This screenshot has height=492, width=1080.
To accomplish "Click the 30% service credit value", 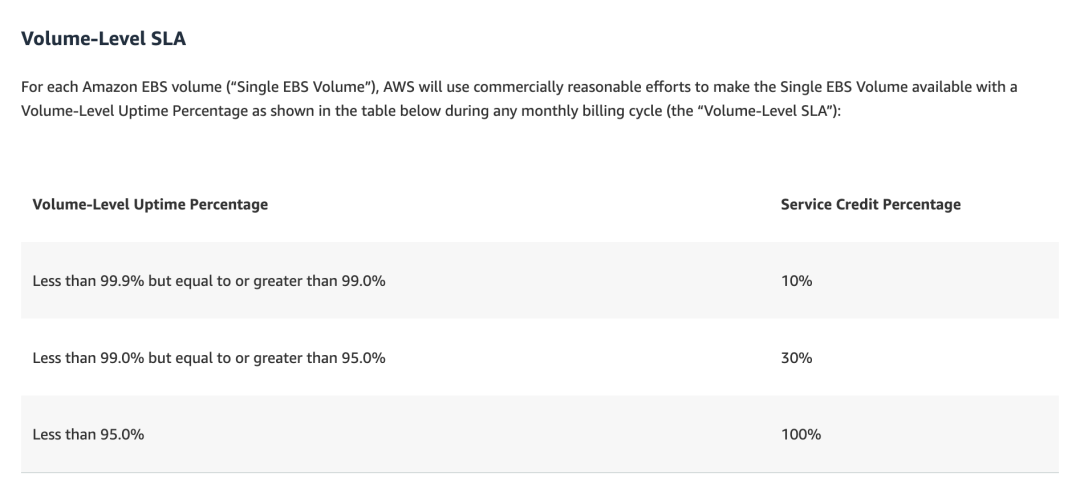I will coord(796,358).
